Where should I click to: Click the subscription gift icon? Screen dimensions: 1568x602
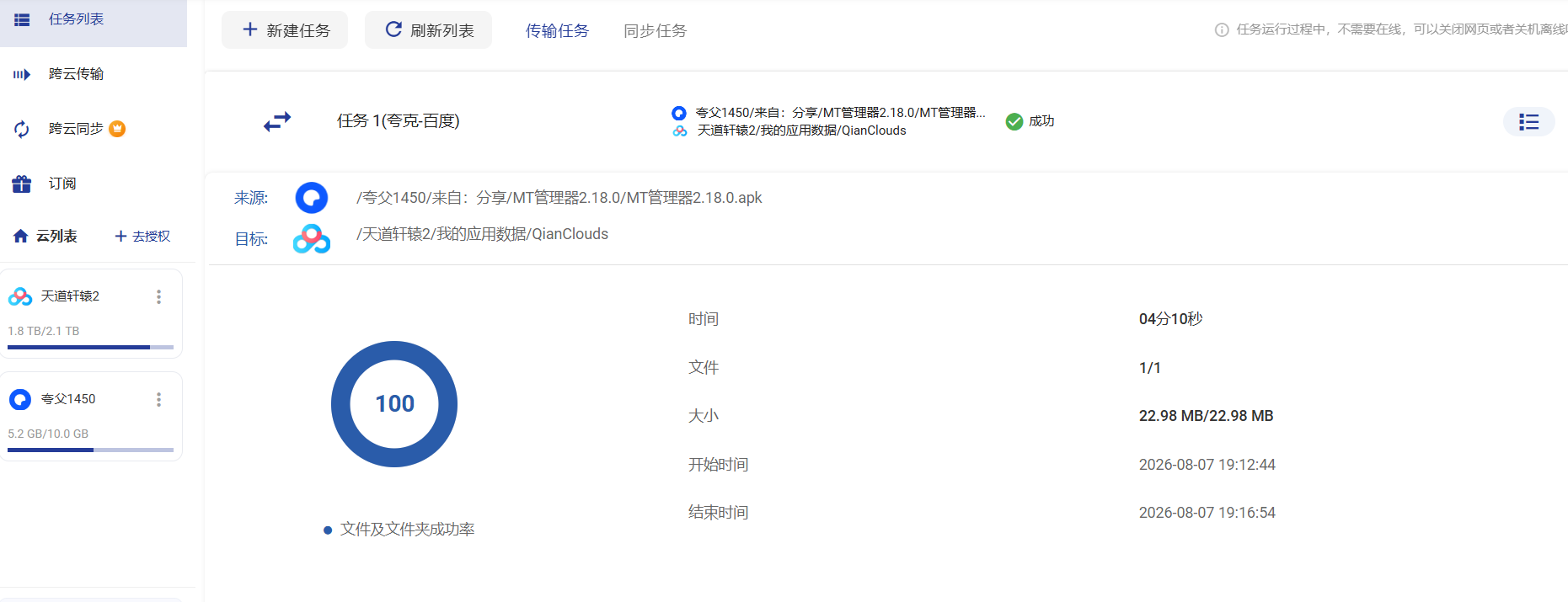click(x=22, y=184)
